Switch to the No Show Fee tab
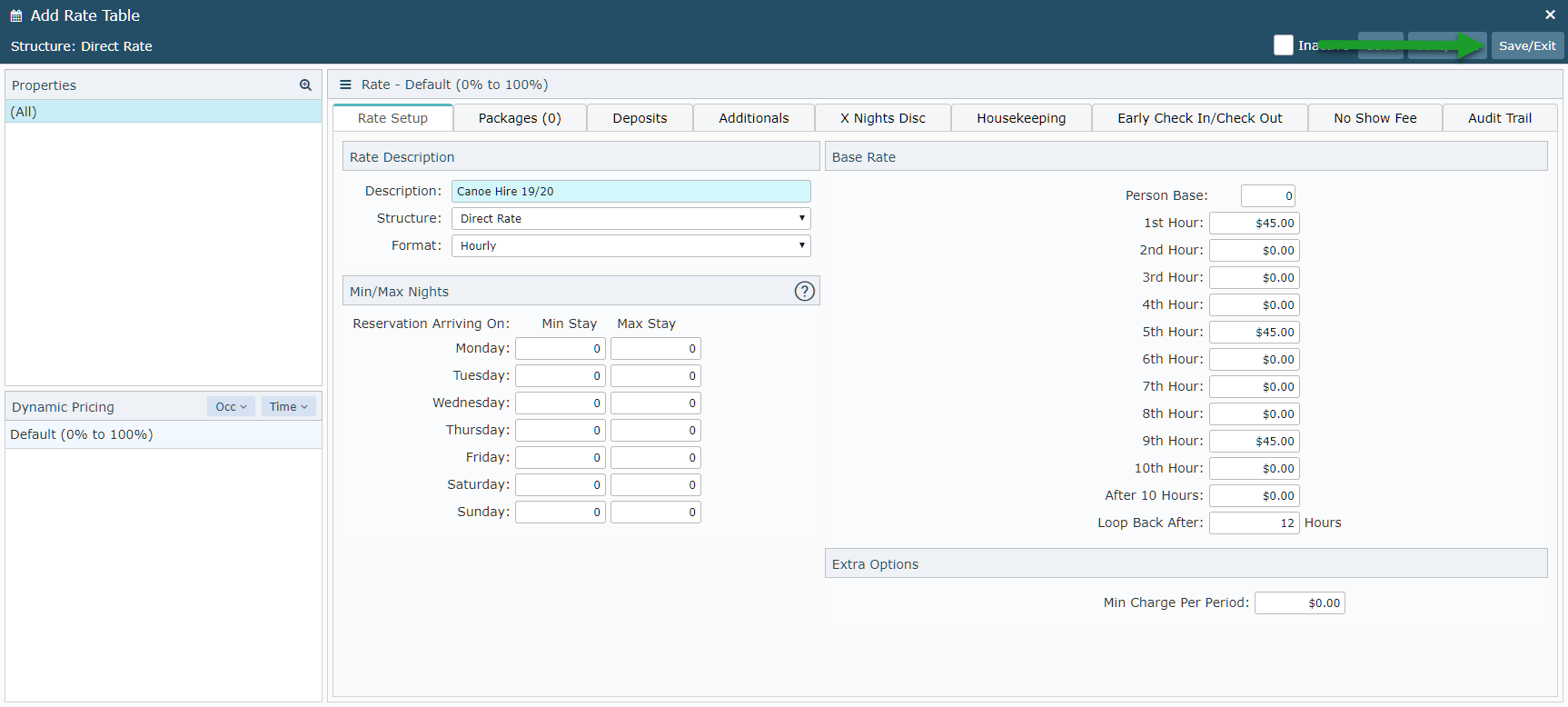1568x707 pixels. click(x=1374, y=118)
